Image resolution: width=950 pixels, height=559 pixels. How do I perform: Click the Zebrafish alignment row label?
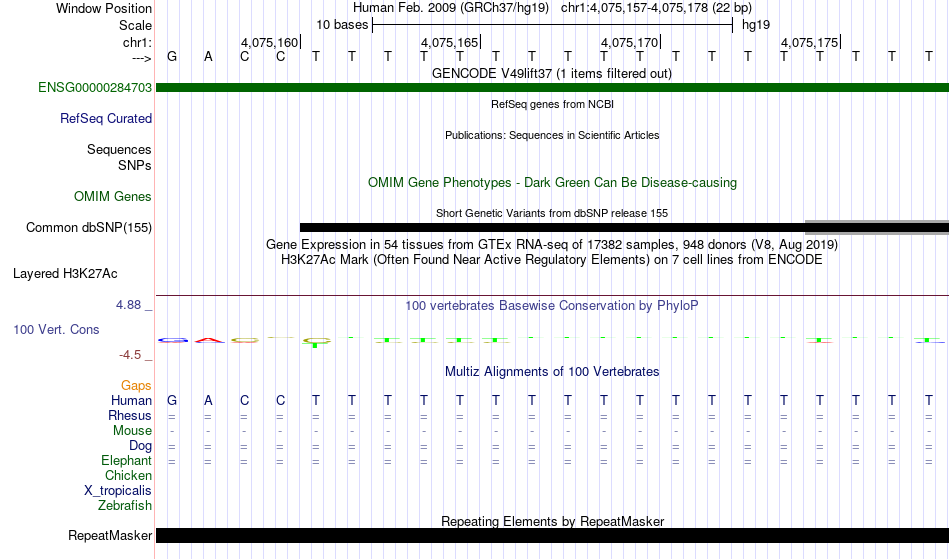(x=125, y=505)
